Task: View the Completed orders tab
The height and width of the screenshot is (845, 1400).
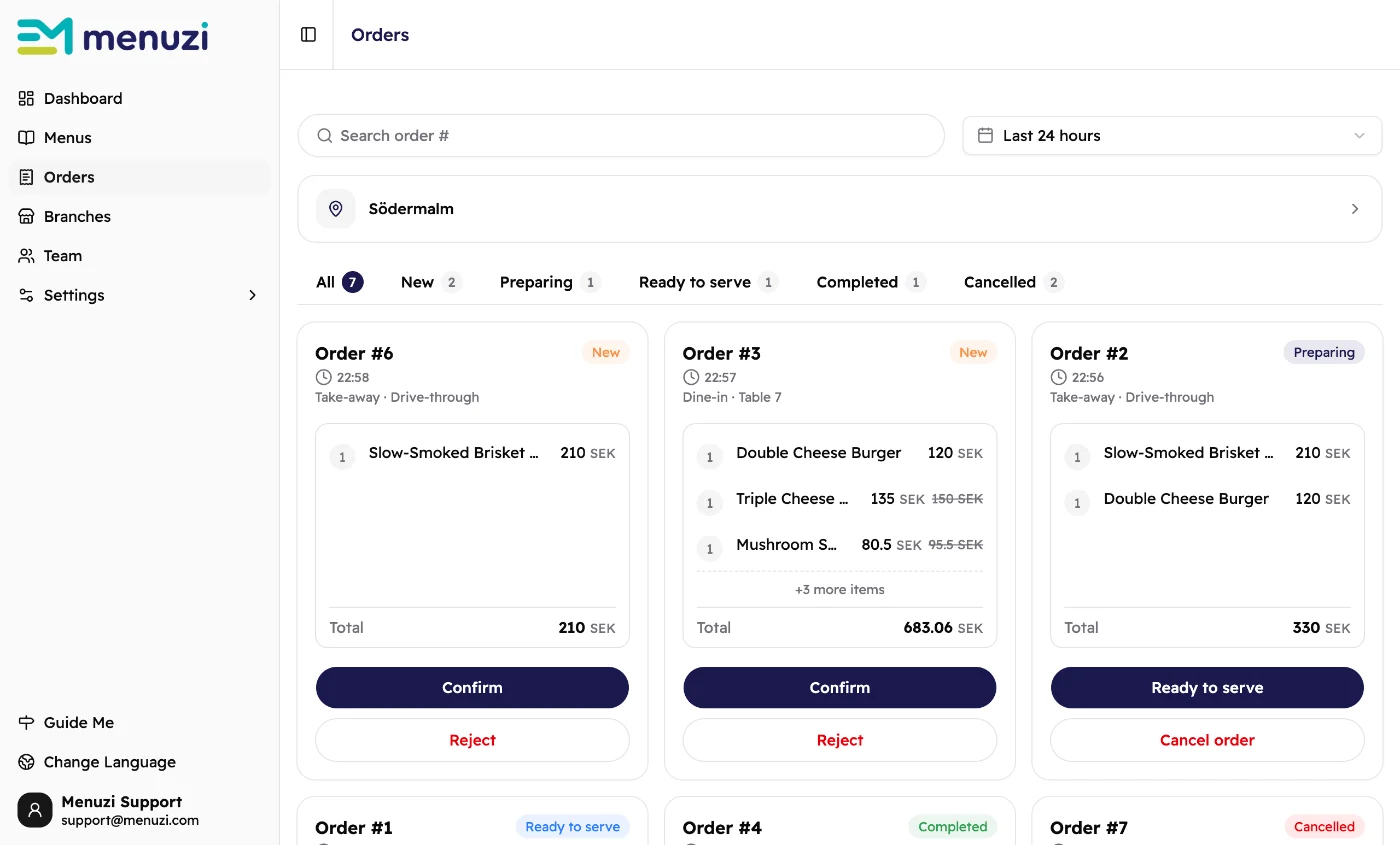Action: (871, 282)
